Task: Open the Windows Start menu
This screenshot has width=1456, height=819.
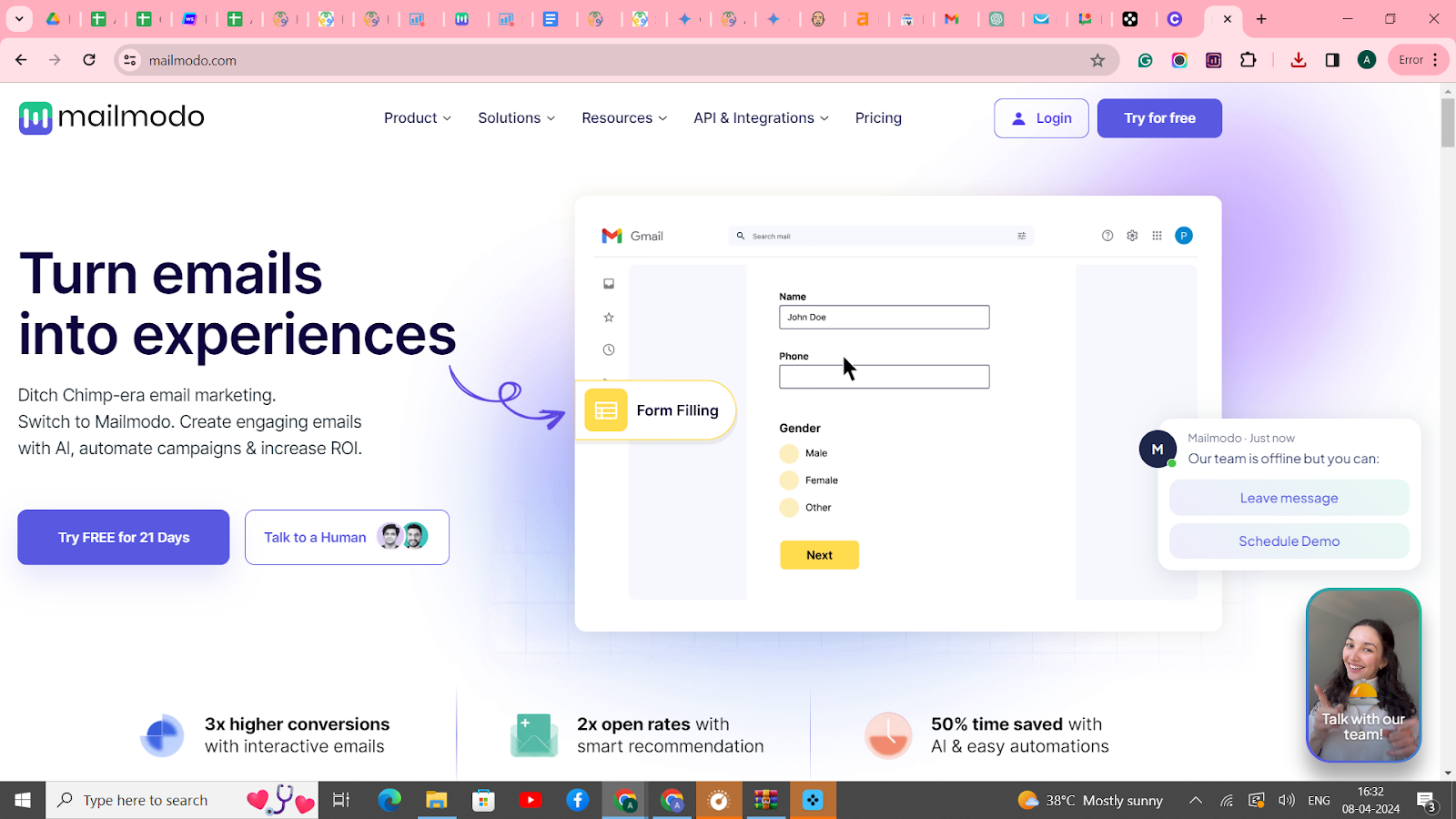Action: (23, 800)
